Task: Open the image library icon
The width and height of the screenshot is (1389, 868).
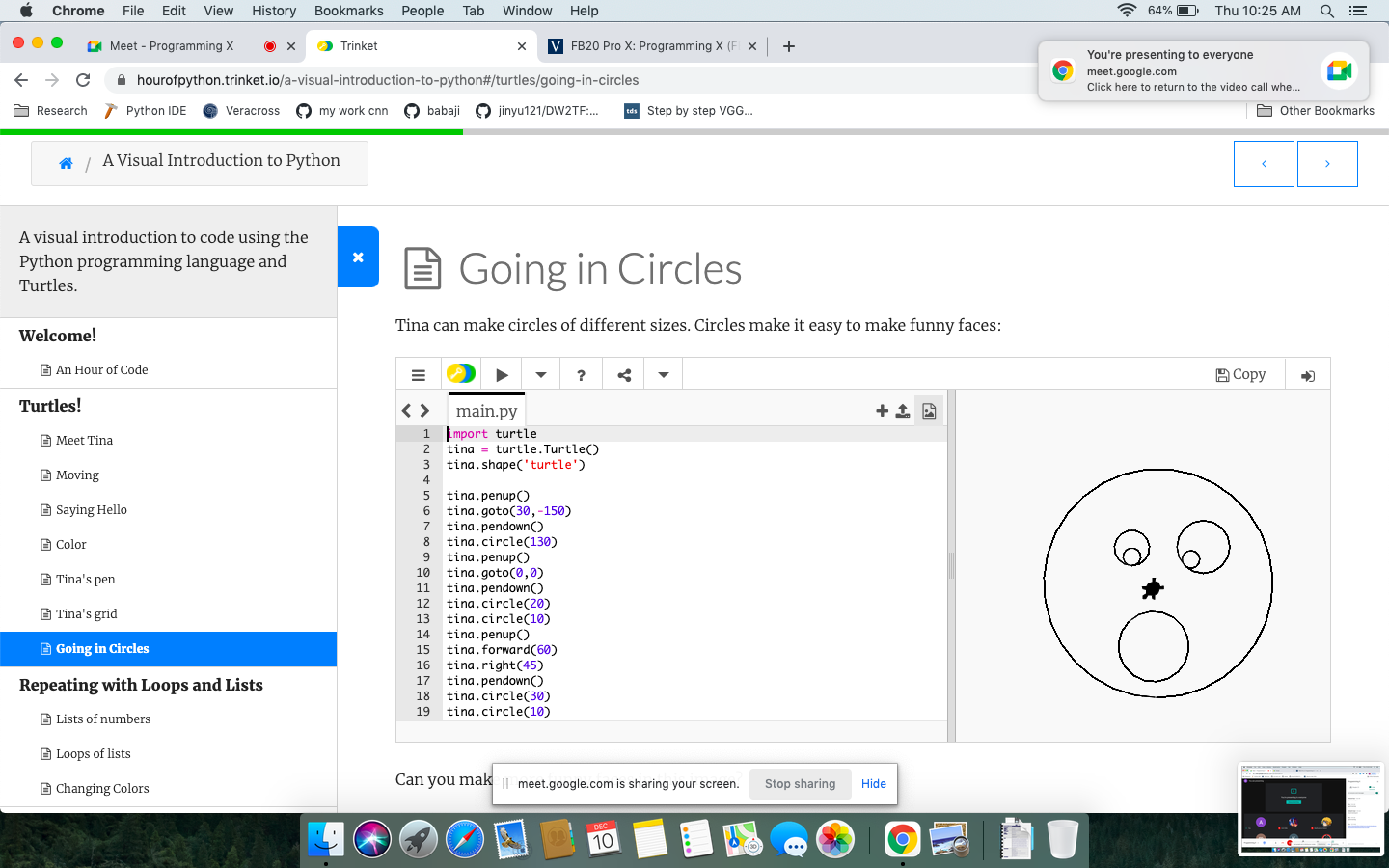Action: click(x=929, y=411)
